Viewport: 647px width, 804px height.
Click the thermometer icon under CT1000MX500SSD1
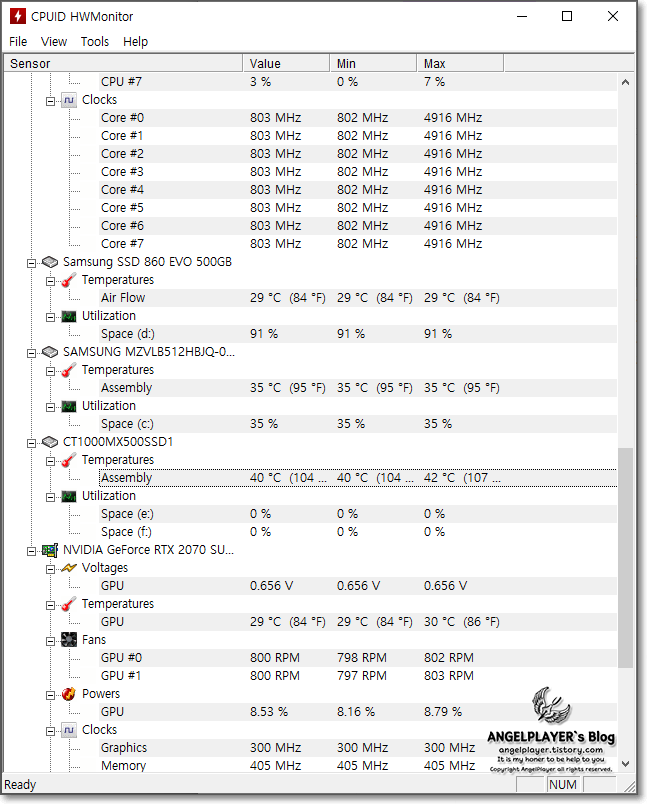69,460
